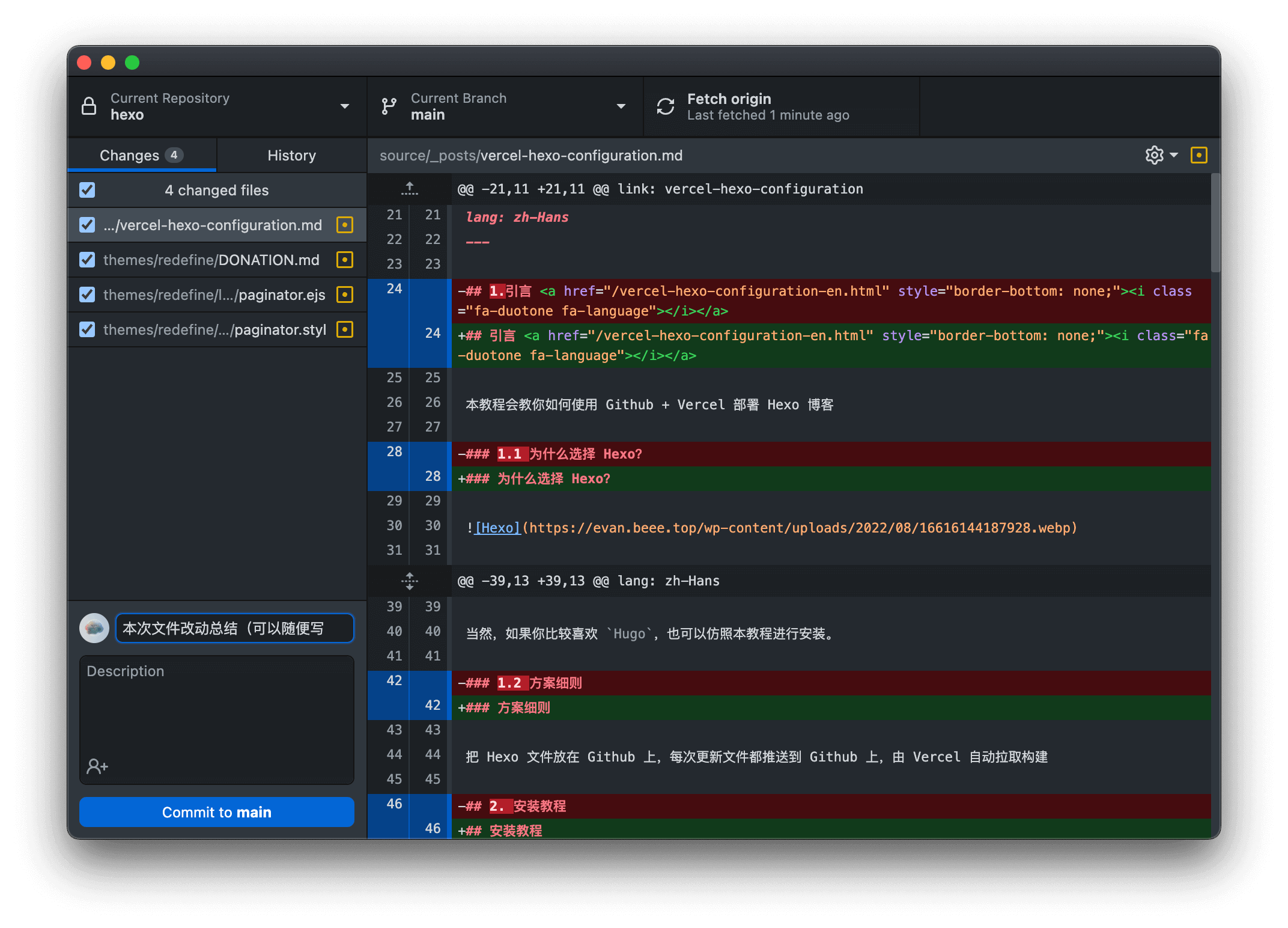Click line 26 text about Github + Vercel
This screenshot has height=928, width=1288.
click(x=649, y=404)
